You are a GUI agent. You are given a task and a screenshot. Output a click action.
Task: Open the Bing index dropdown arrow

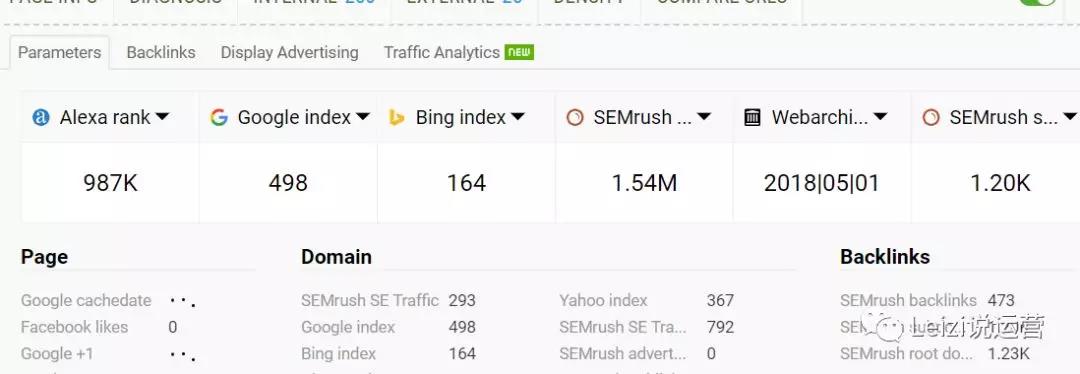click(518, 117)
